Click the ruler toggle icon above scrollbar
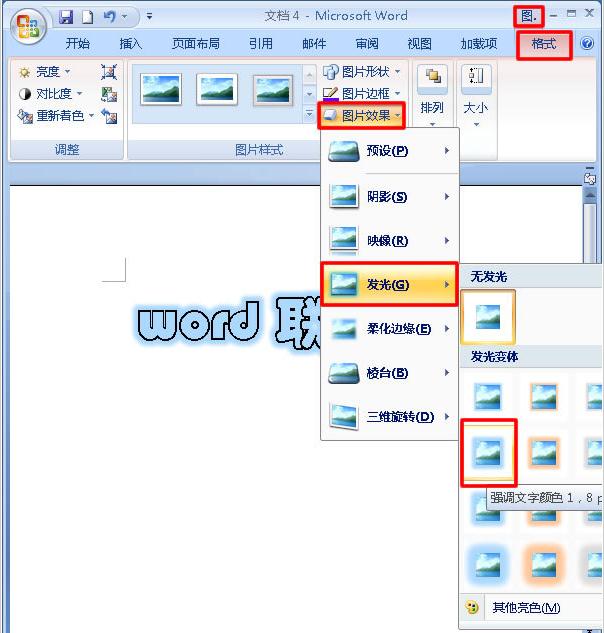This screenshot has height=633, width=604. (590, 178)
